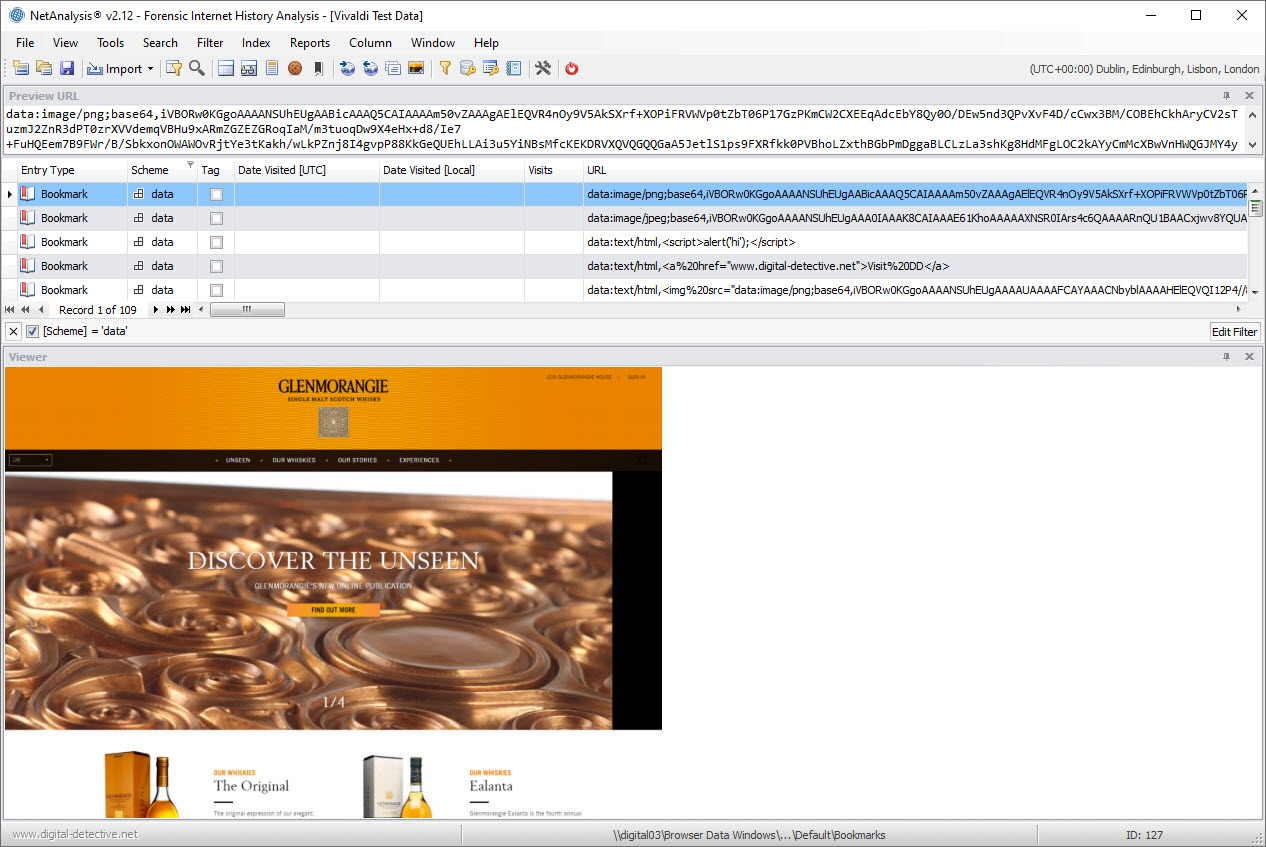The image size is (1266, 847).
Task: Go to the first record navigator button
Action: 11,310
